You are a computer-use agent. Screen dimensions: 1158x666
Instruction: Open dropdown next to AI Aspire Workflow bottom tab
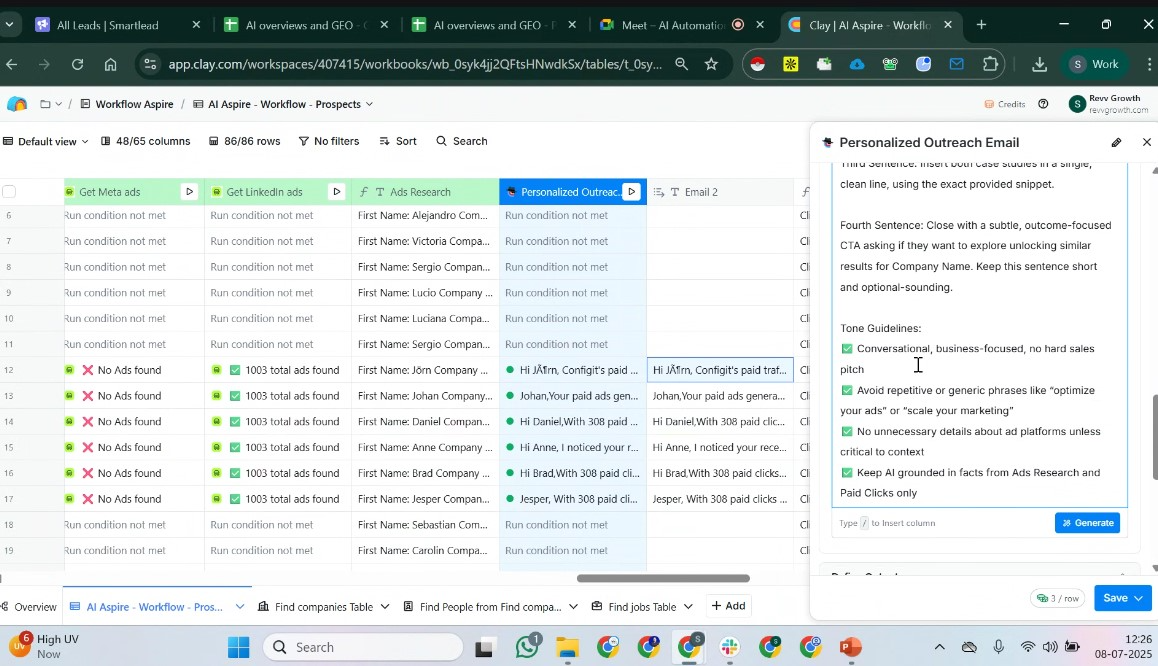239,607
